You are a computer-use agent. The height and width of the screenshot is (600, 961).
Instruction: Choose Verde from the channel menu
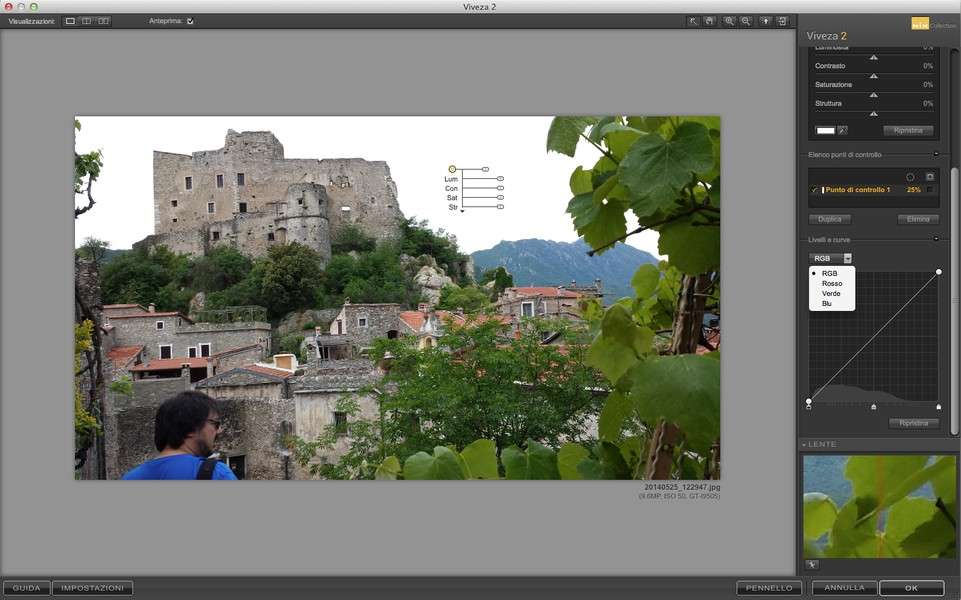(x=832, y=293)
